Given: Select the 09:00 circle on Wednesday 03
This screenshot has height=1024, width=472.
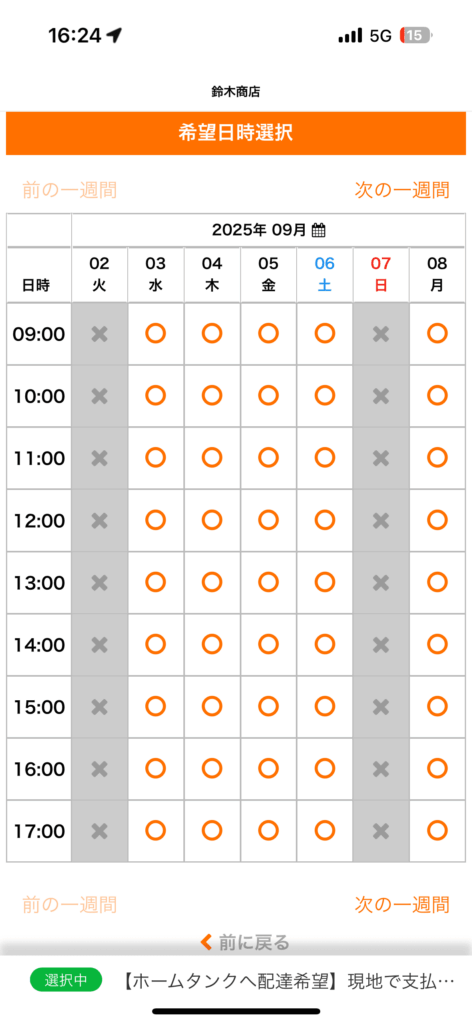Looking at the screenshot, I should 155,334.
